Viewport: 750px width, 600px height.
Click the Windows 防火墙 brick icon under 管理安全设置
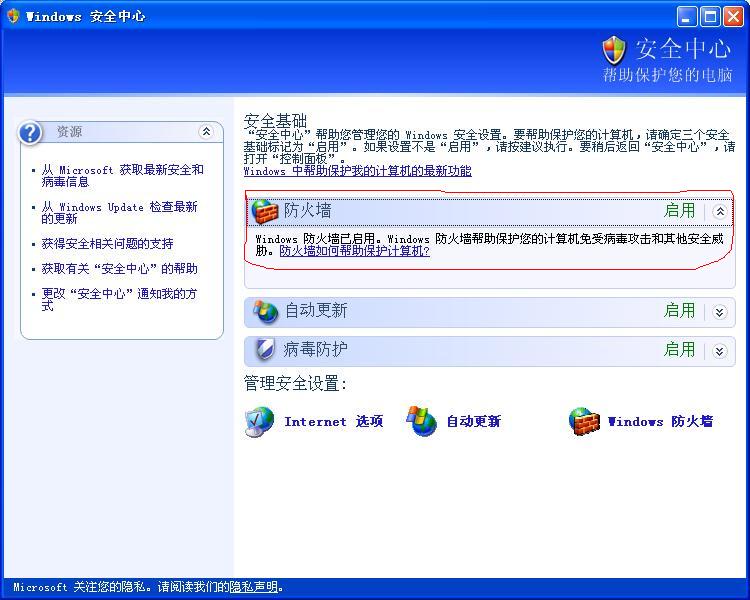click(x=584, y=422)
